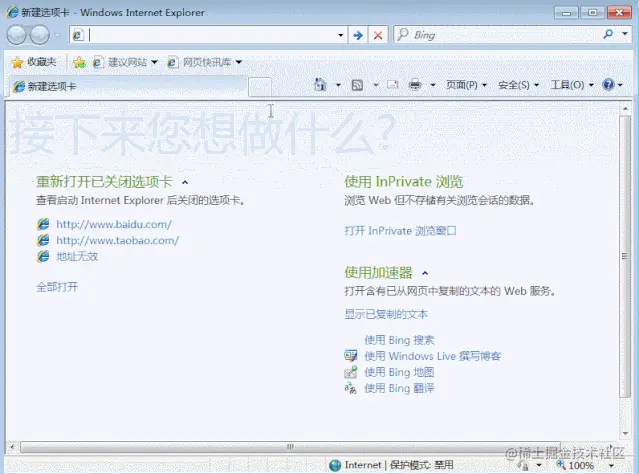Click the search magnifier button
Screen dimensions: 639x474
608,34
